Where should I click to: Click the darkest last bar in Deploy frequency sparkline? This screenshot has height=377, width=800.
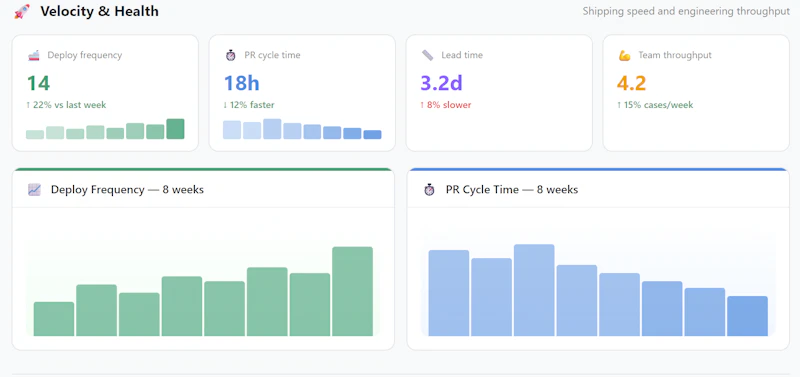coord(175,129)
